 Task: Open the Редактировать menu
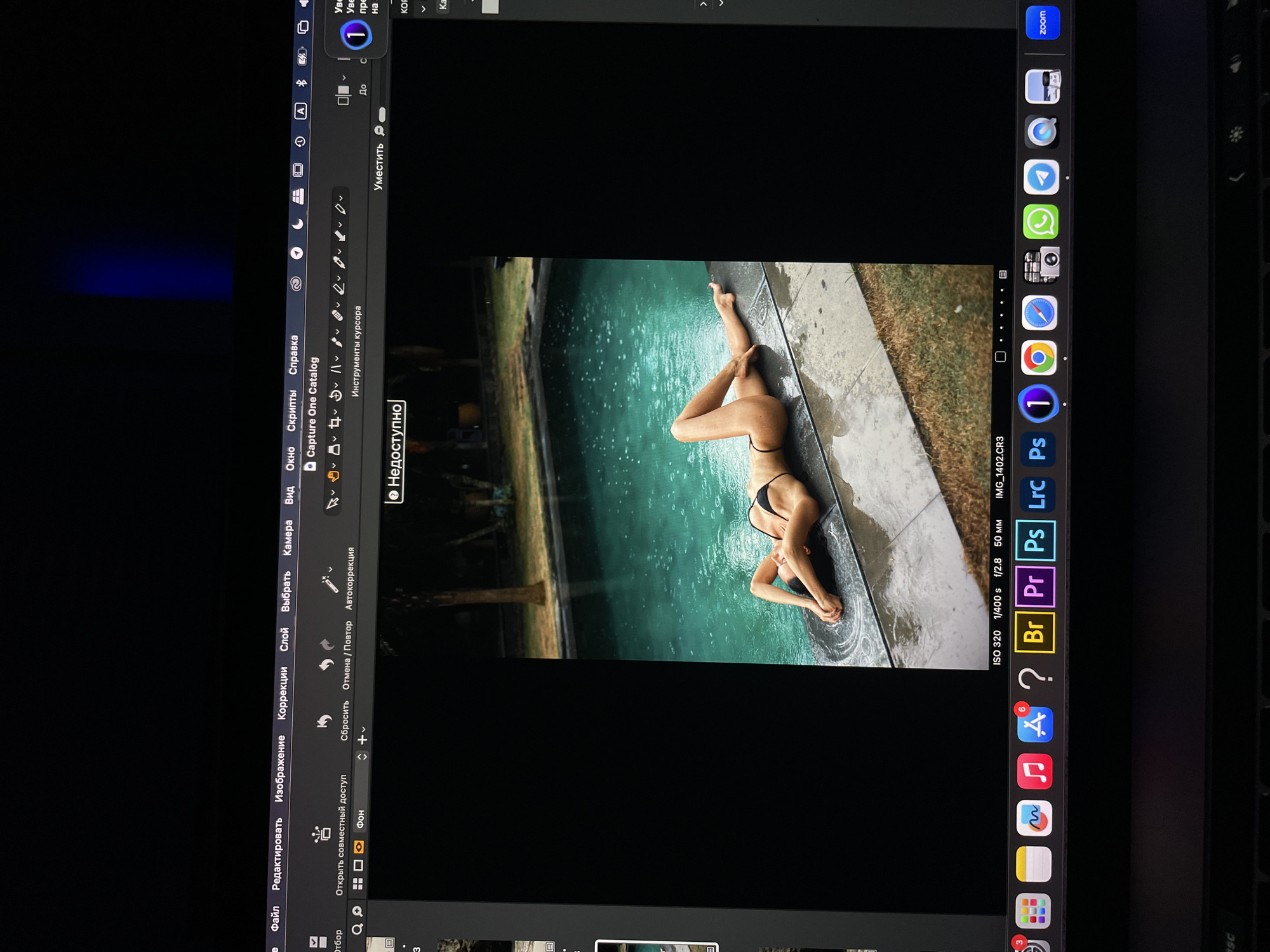click(x=277, y=854)
